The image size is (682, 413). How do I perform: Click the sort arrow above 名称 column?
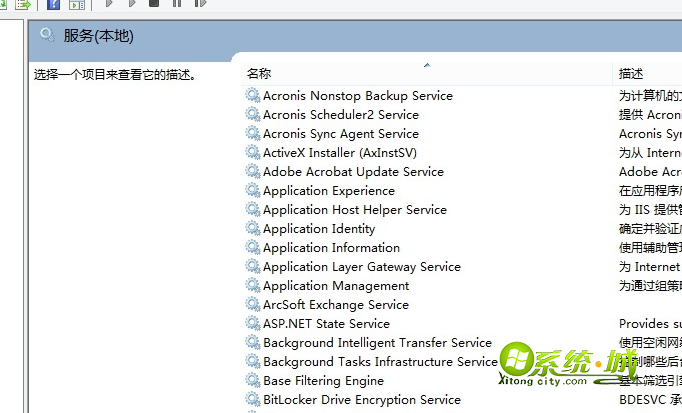point(427,65)
